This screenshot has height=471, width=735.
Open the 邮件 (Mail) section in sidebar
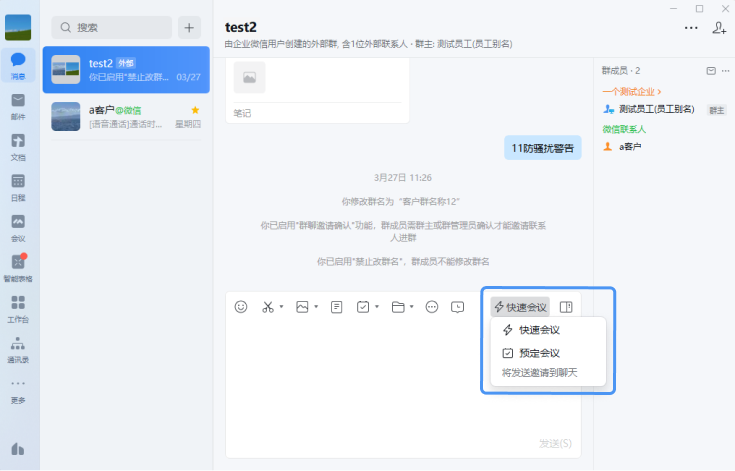pyautogui.click(x=18, y=105)
